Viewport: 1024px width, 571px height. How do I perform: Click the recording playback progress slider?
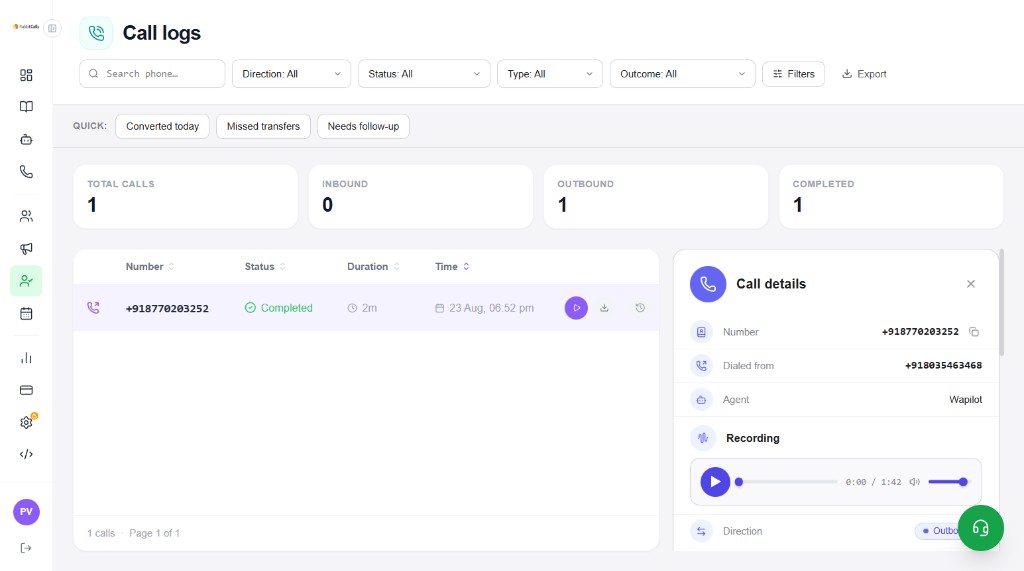pyautogui.click(x=788, y=482)
